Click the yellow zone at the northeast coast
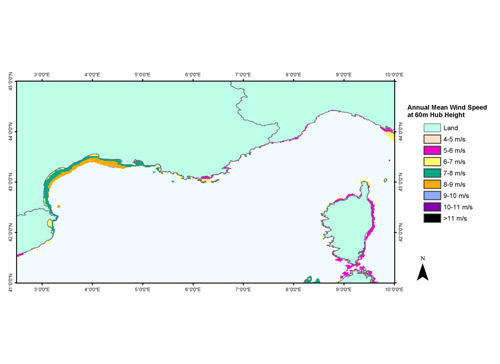The height and width of the screenshot is (364, 500). (x=390, y=136)
